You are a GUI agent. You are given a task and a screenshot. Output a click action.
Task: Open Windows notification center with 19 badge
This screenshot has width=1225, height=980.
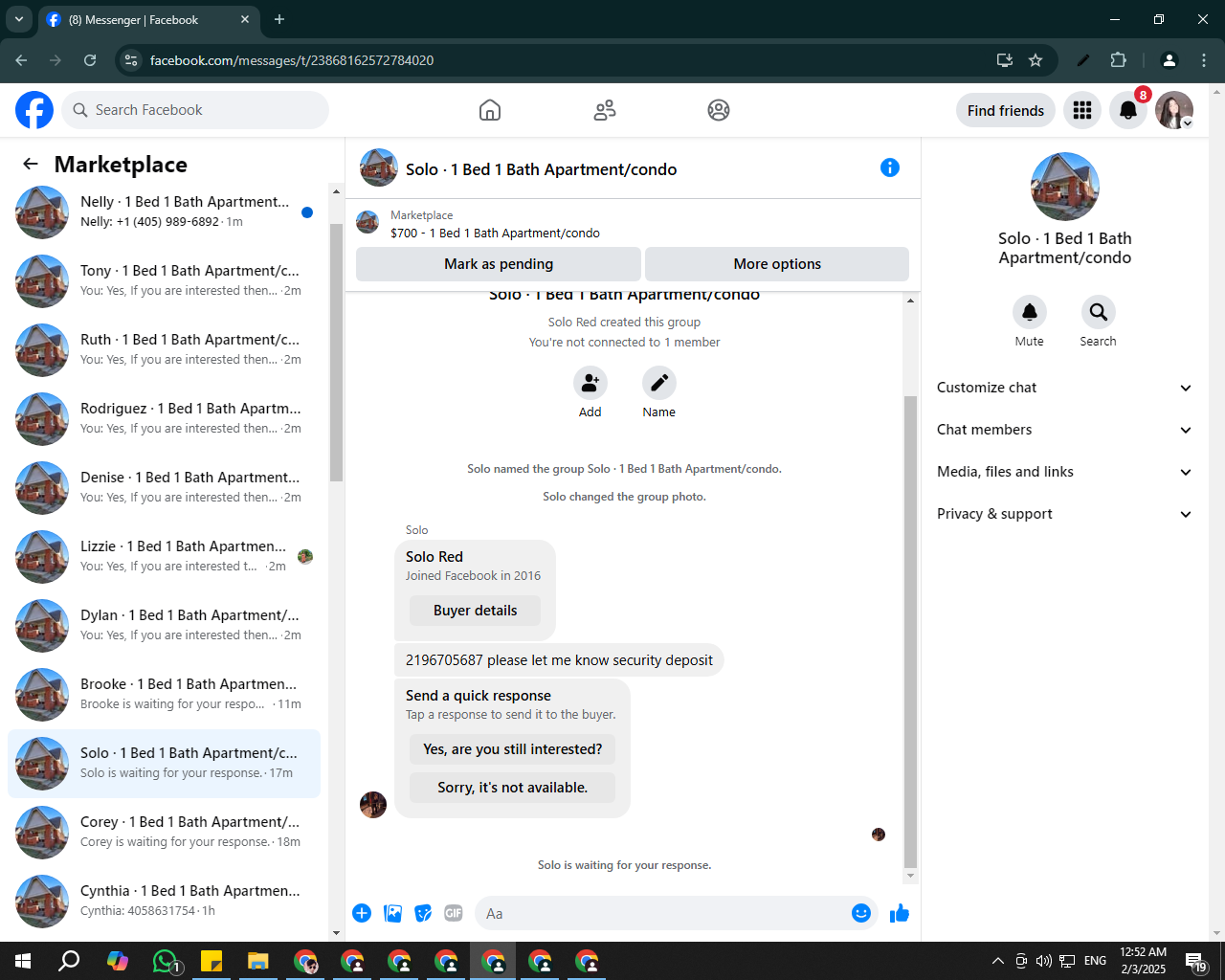click(x=1196, y=961)
